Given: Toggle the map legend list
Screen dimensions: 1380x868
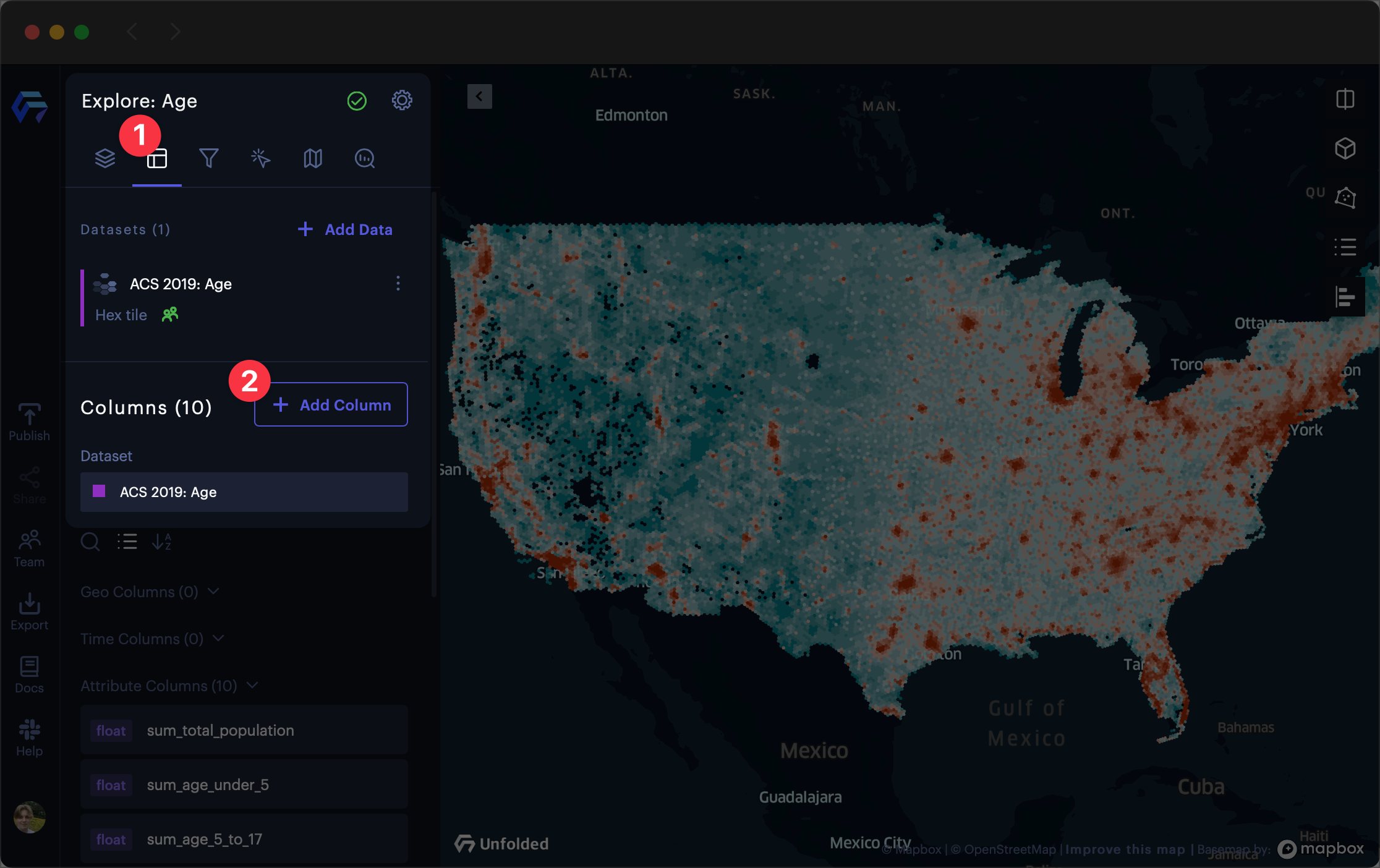Looking at the screenshot, I should [1345, 247].
